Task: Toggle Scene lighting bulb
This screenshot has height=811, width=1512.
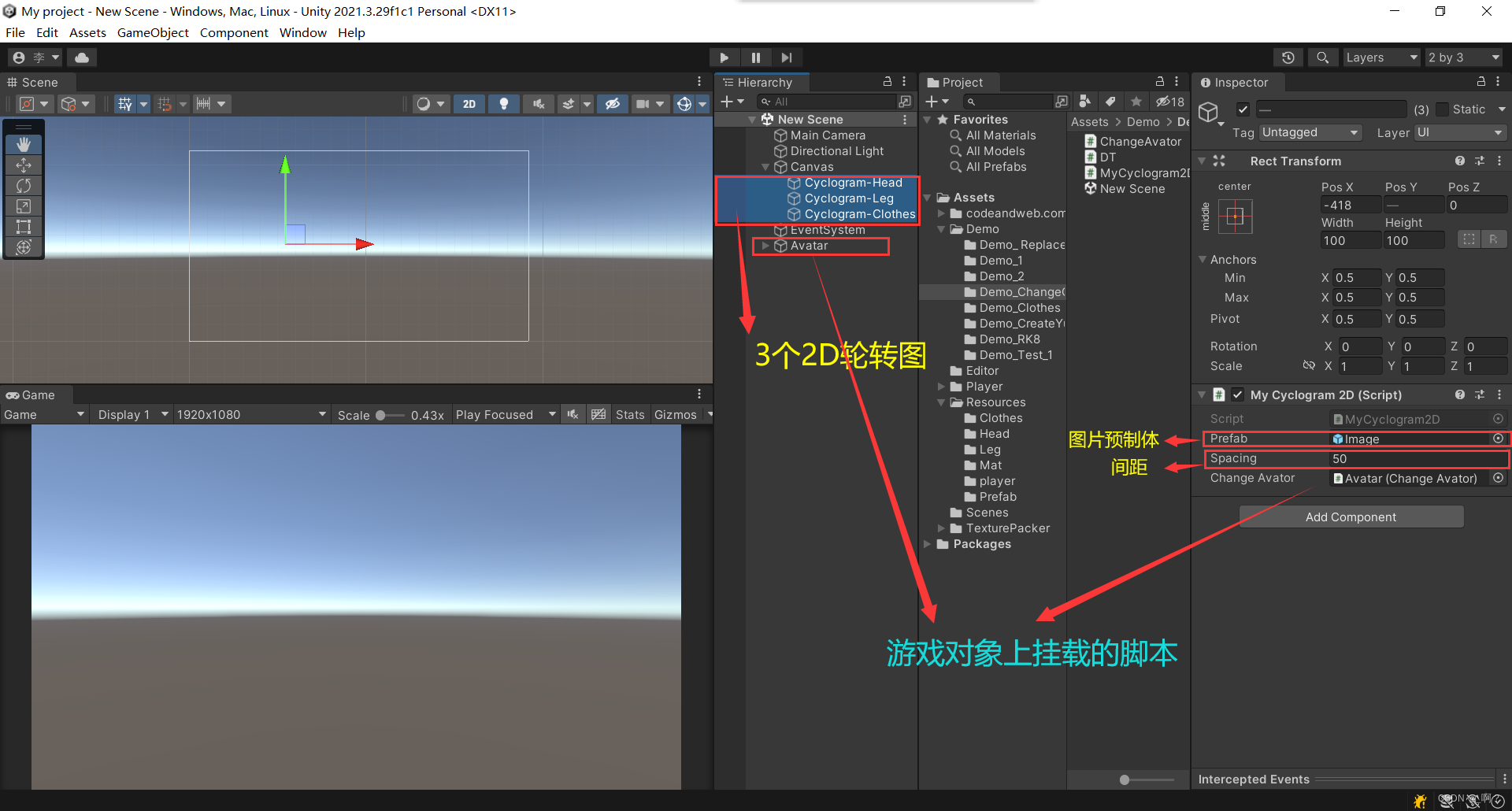Action: 504,104
